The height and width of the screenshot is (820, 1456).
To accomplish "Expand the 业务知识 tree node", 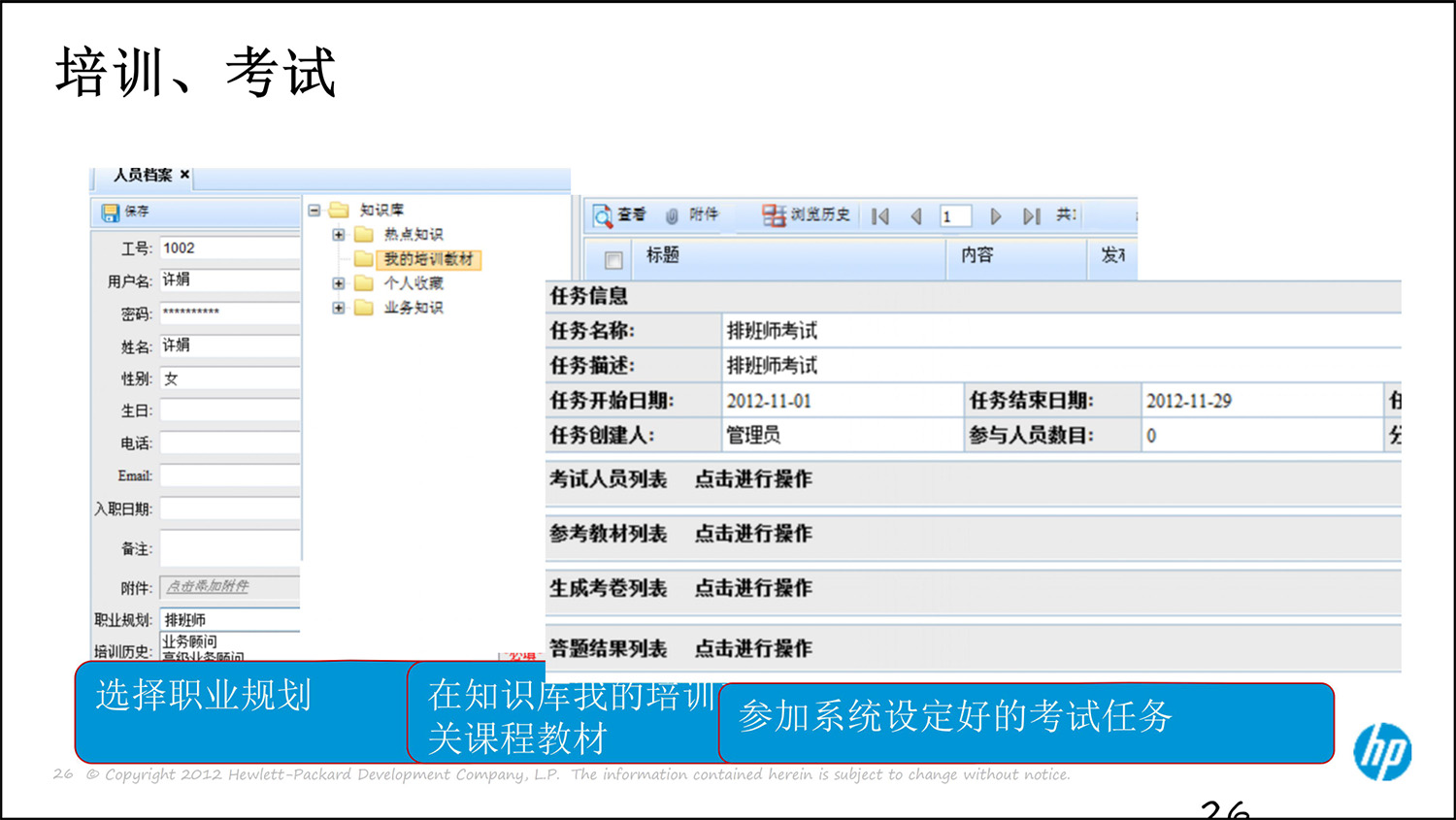I will [337, 308].
